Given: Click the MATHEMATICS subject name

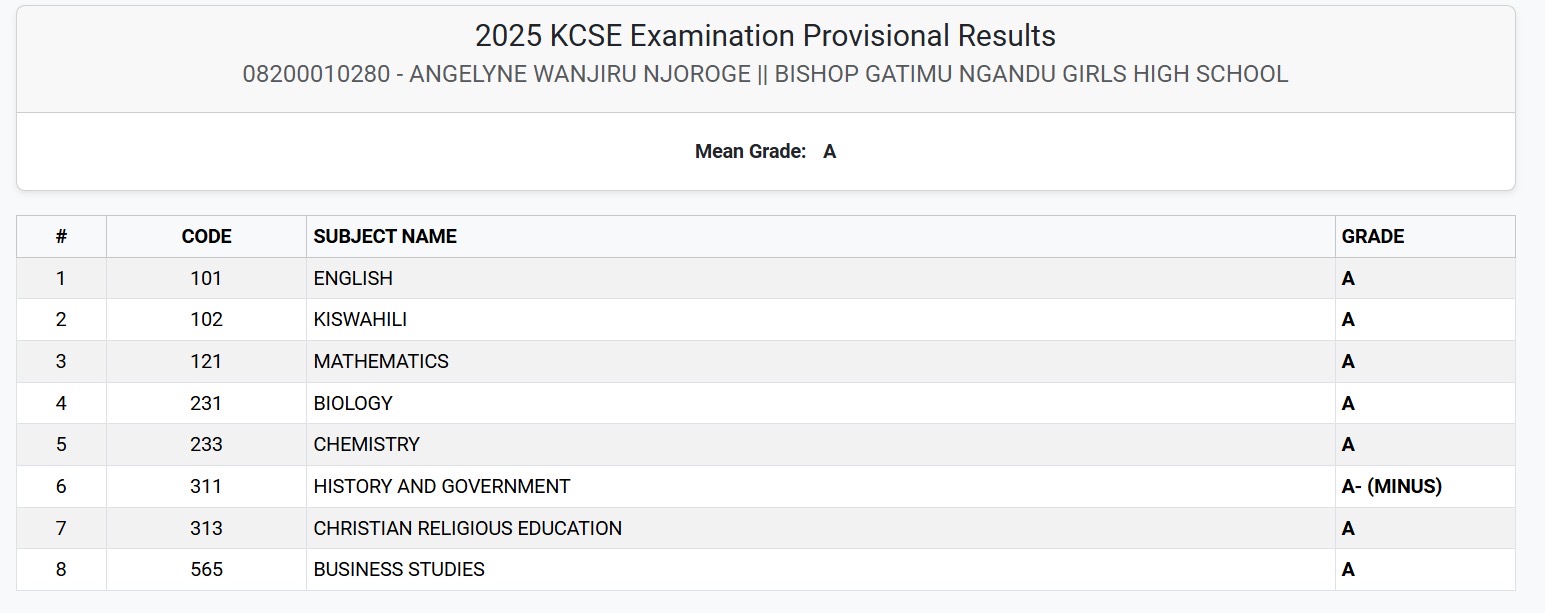Looking at the screenshot, I should pos(381,362).
